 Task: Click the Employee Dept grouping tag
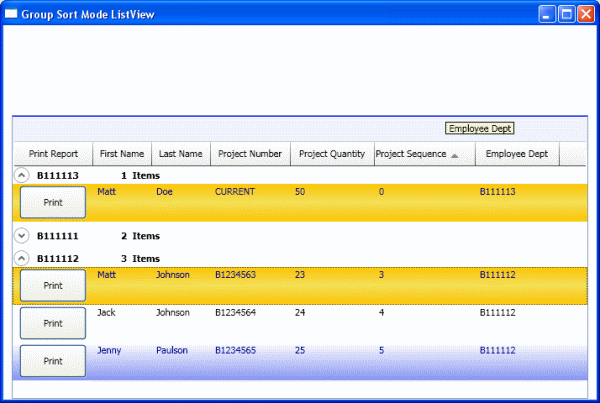(480, 129)
